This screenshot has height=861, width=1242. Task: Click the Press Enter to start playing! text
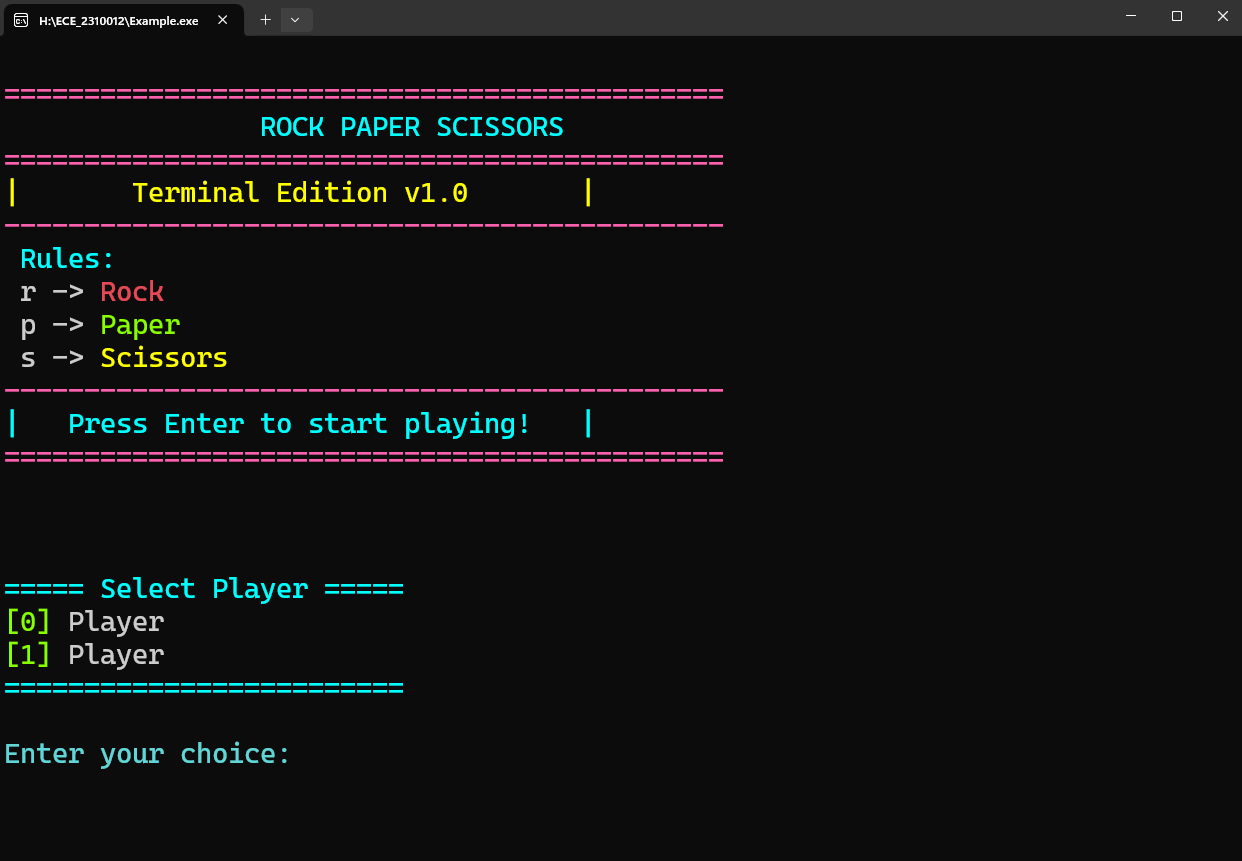[x=299, y=424]
